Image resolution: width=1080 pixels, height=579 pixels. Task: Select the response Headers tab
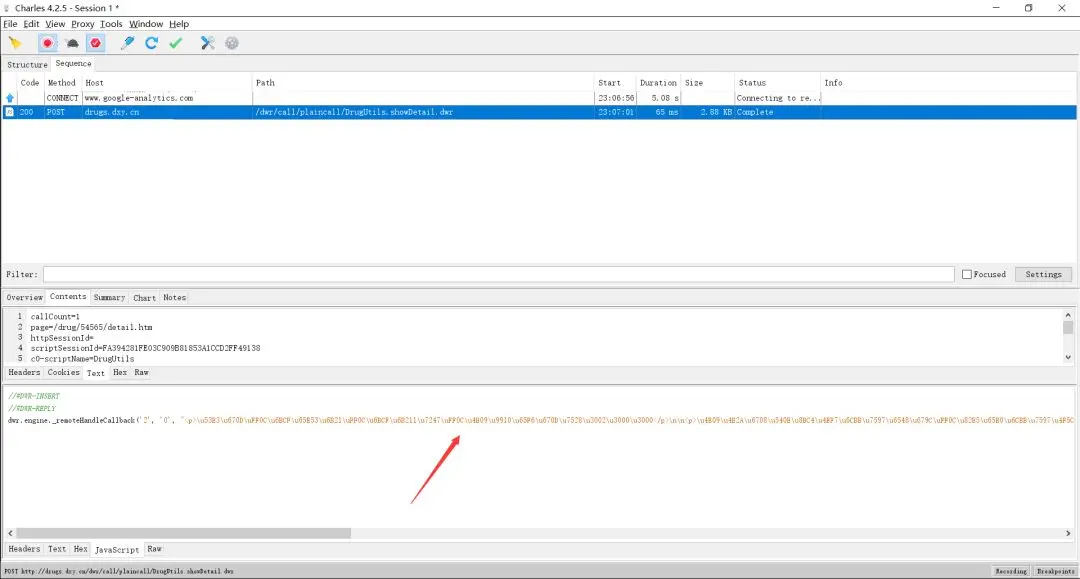[x=24, y=549]
